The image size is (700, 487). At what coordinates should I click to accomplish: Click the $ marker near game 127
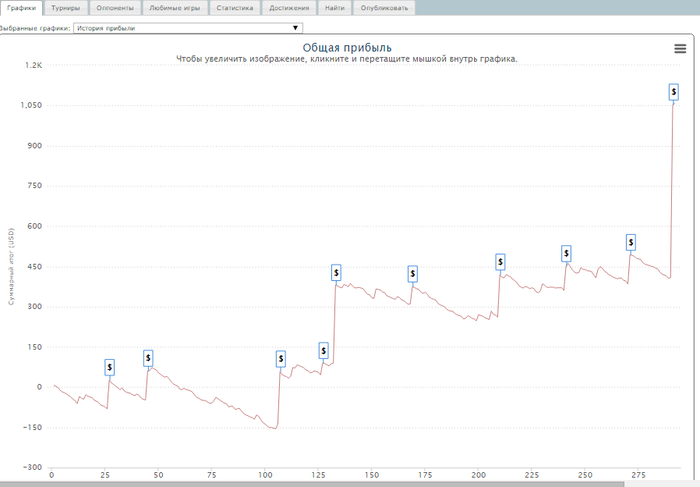pos(324,350)
